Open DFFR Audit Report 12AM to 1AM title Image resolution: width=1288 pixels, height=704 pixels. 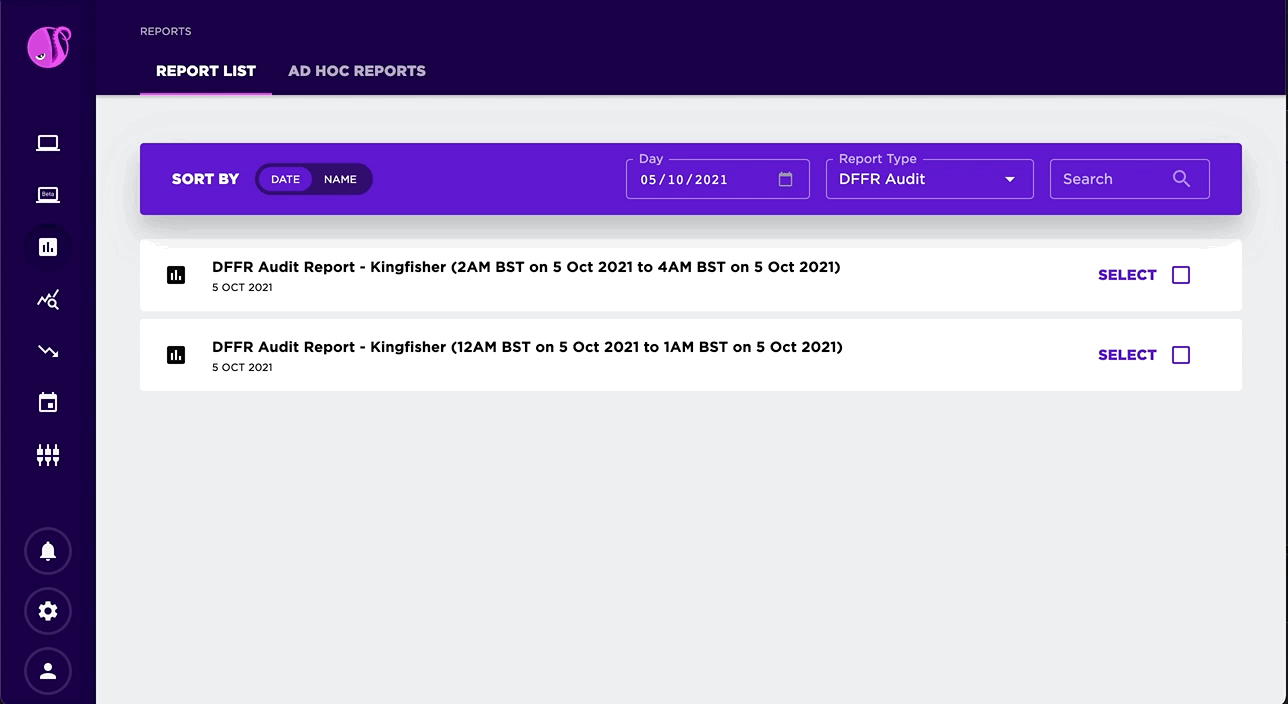(527, 347)
